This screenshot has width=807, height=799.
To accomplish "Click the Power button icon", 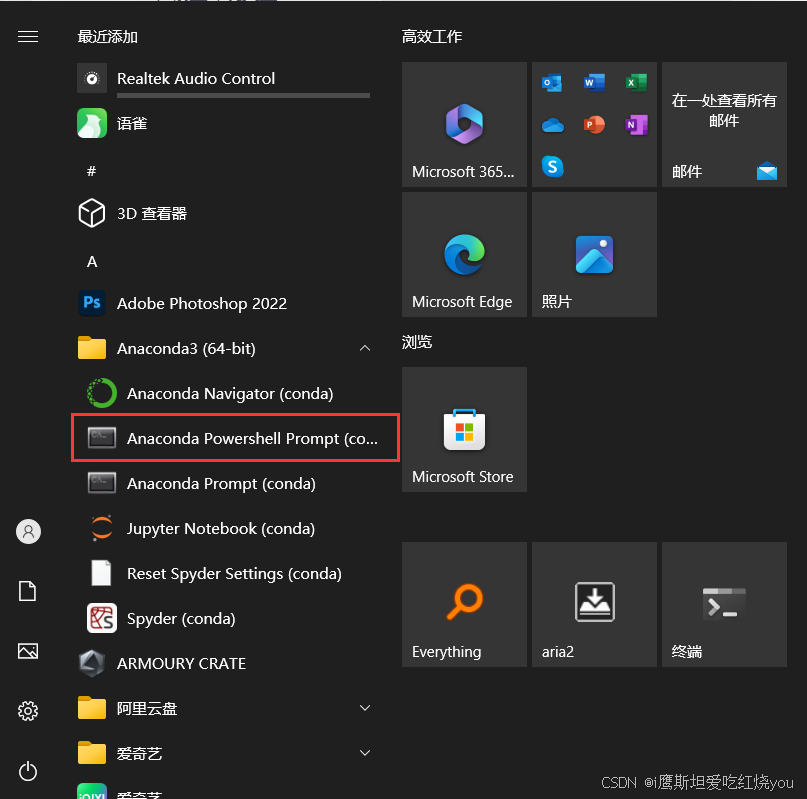I will click(x=28, y=771).
